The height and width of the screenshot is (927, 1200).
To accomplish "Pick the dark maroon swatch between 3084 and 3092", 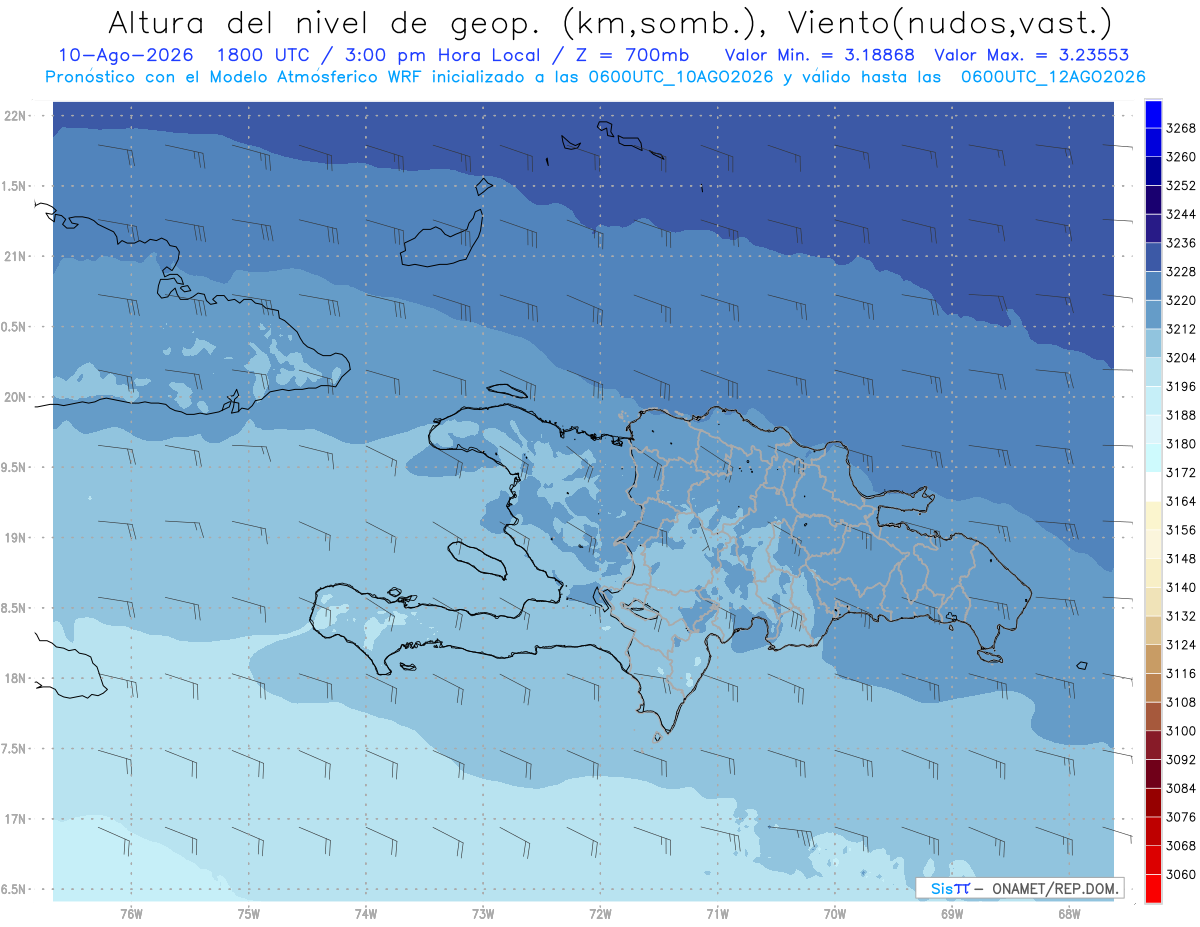I will [1153, 774].
